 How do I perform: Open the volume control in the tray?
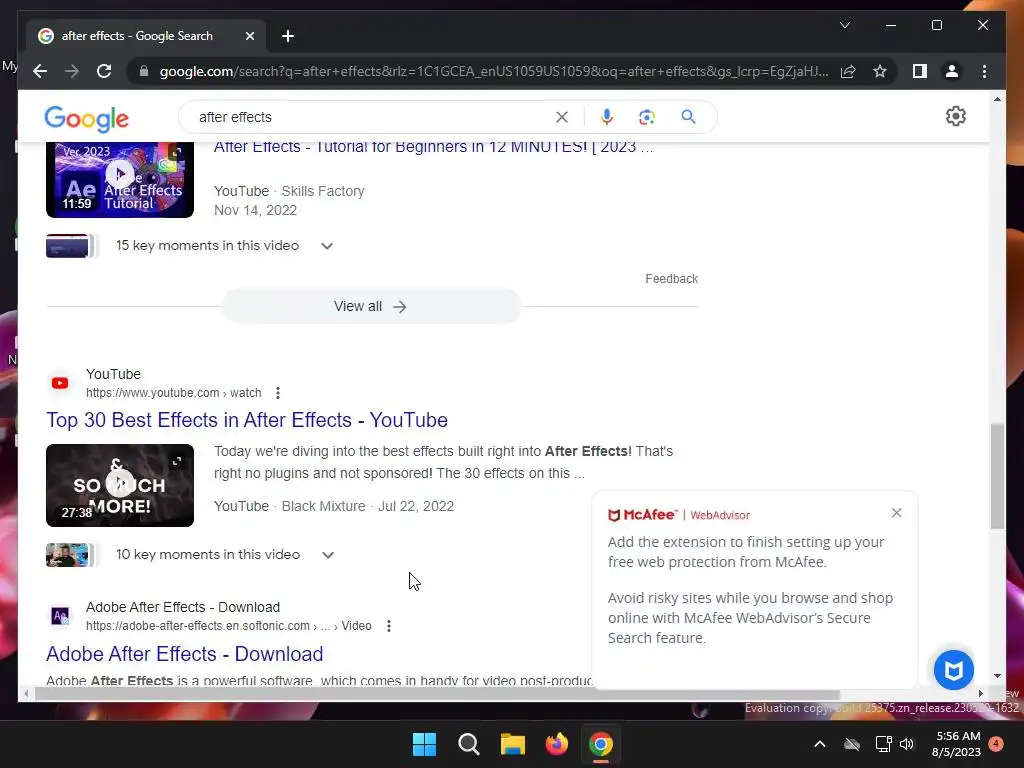(907, 744)
